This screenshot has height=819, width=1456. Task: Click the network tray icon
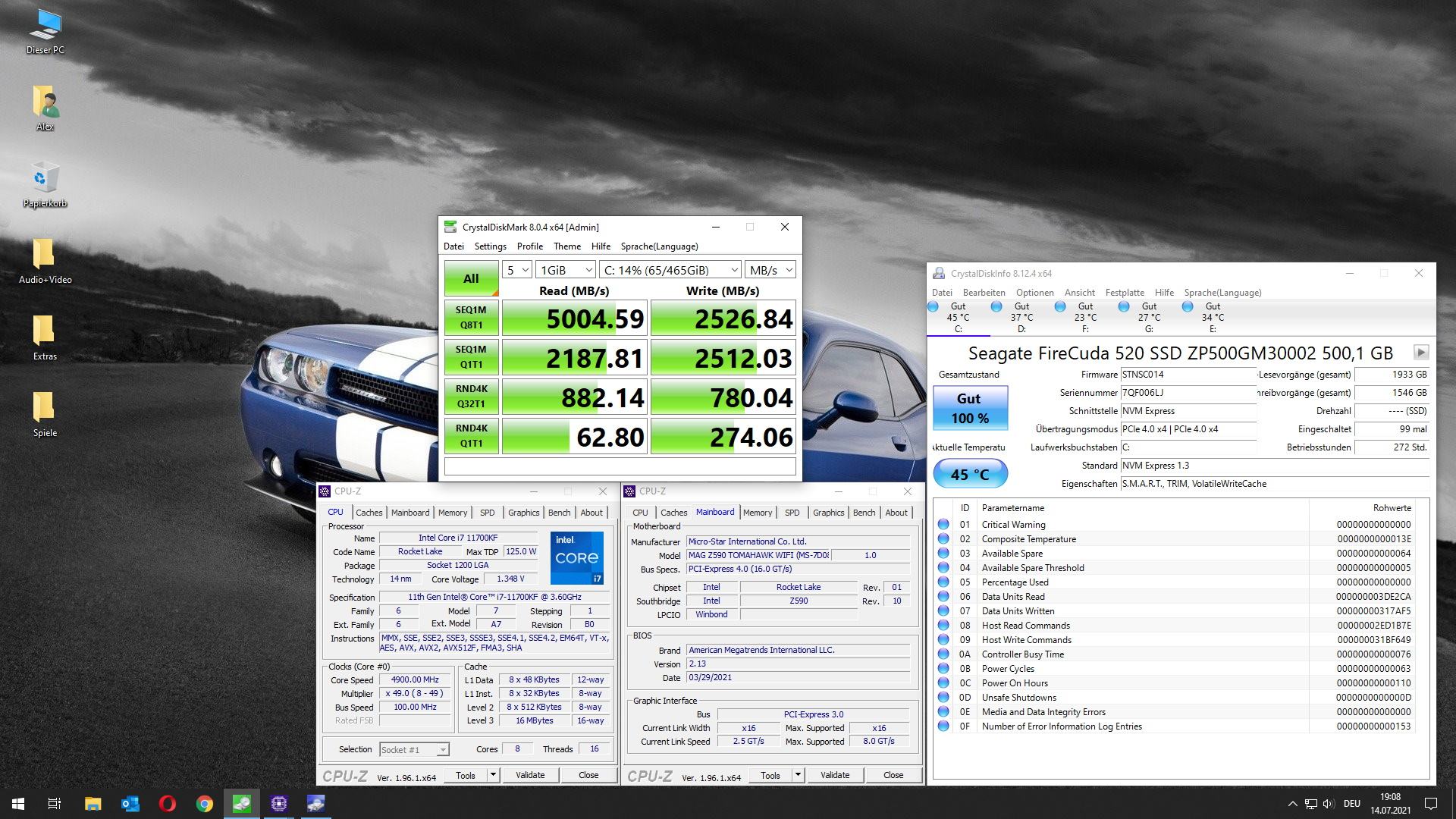[x=1310, y=804]
